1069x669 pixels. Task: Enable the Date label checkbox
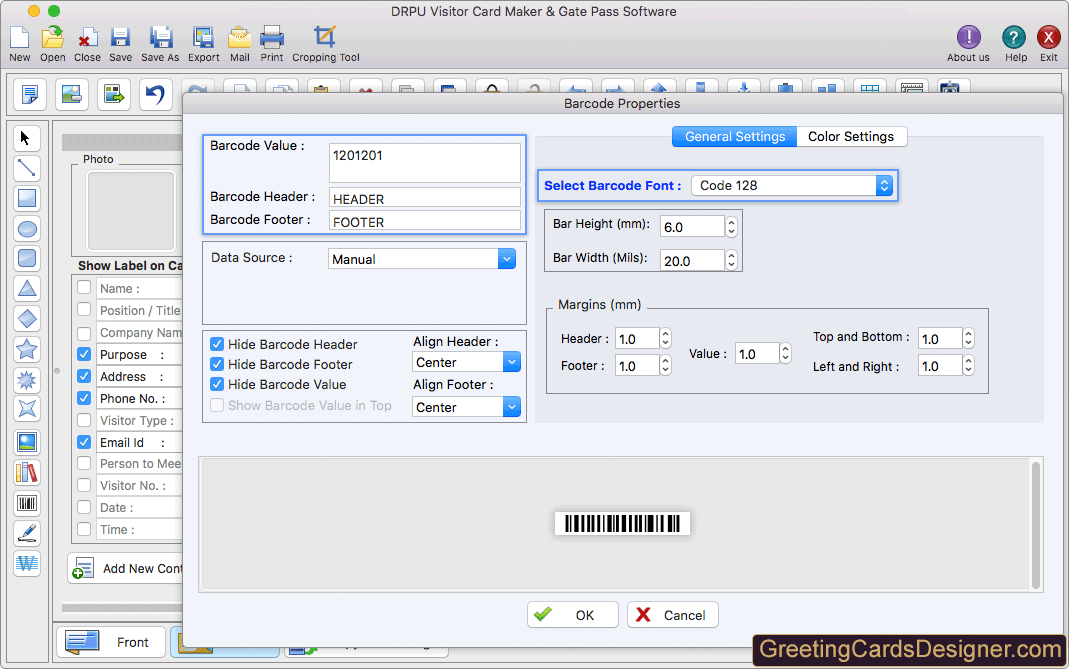[x=84, y=507]
